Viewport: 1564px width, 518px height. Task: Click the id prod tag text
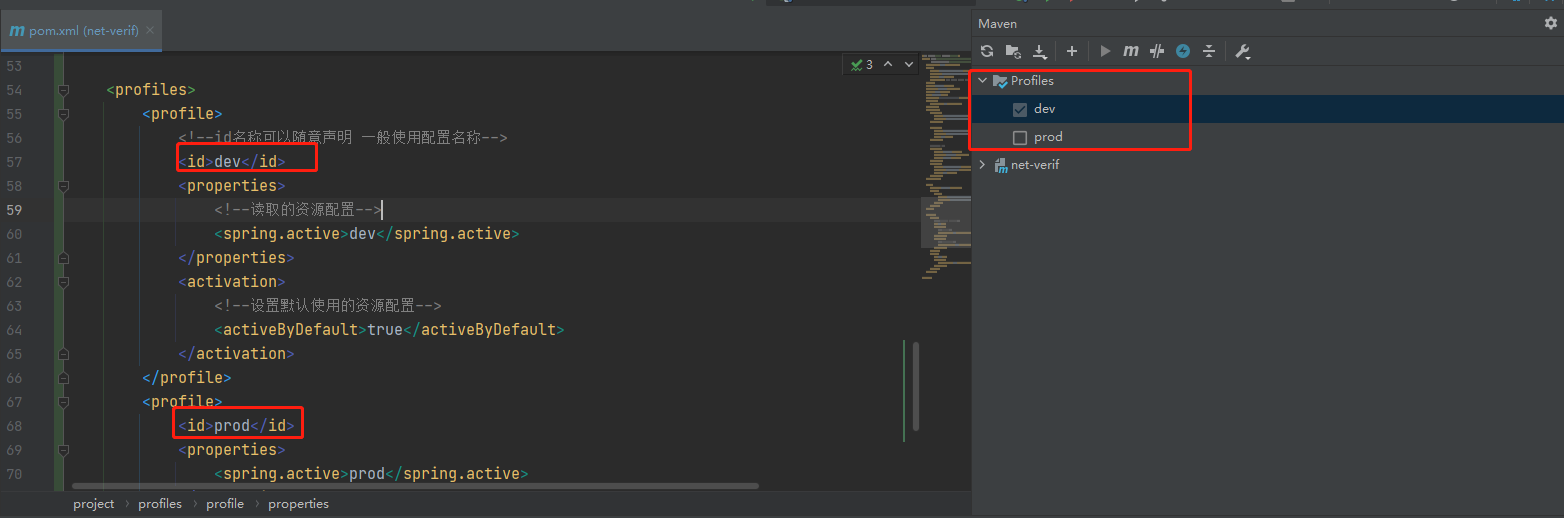[236, 426]
